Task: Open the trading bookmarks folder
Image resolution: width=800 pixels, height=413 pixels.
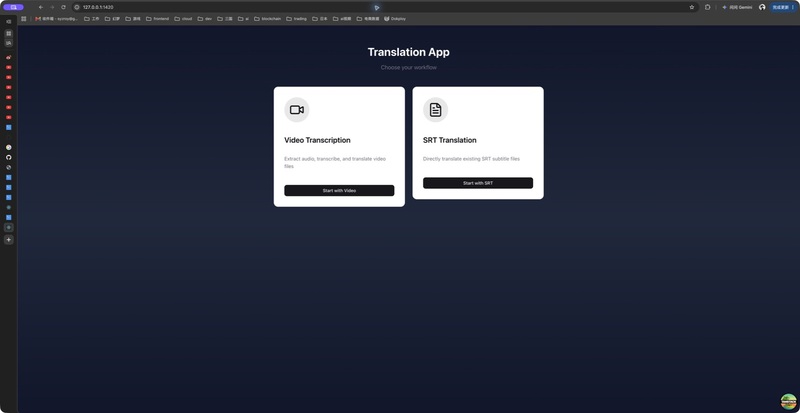Action: [296, 19]
